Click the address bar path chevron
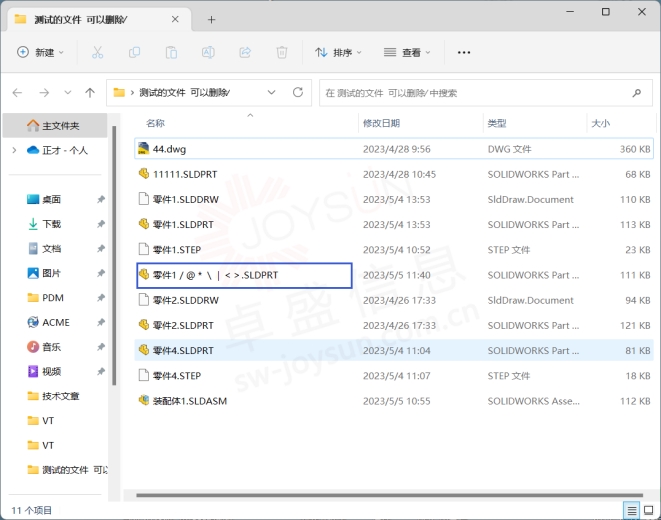This screenshot has width=661, height=520. 132,92
